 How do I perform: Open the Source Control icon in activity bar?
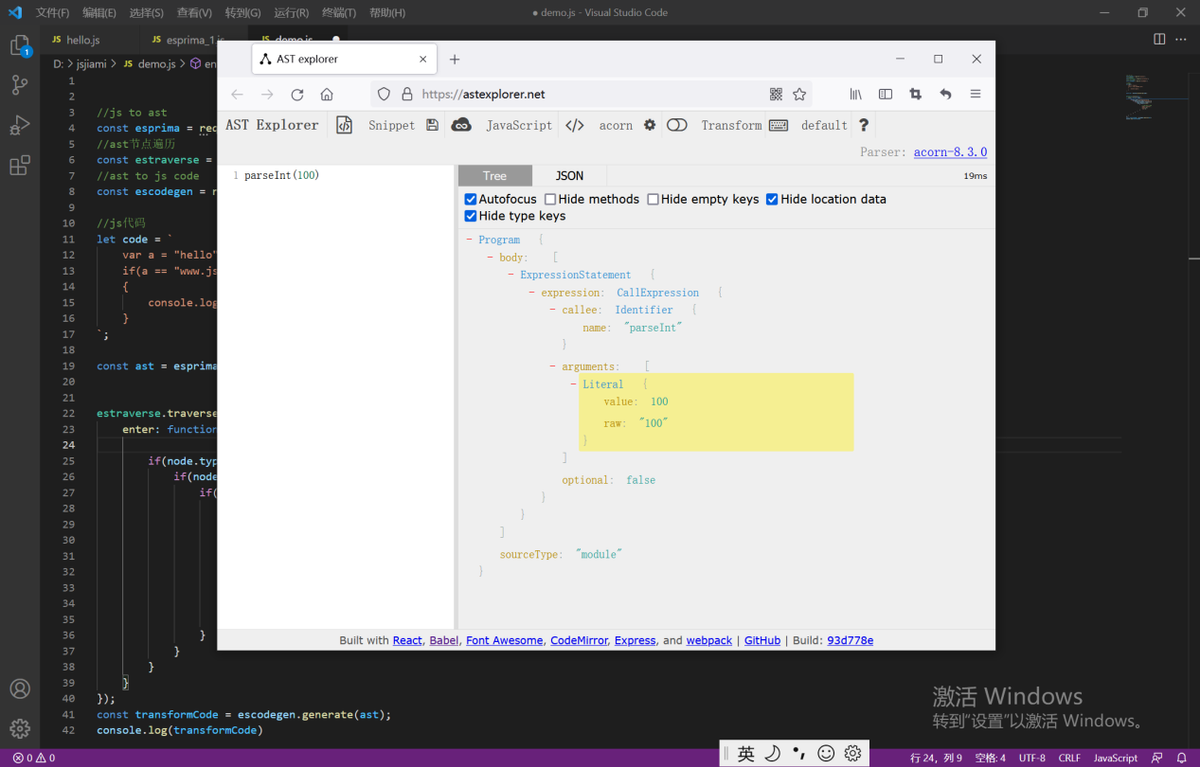20,86
